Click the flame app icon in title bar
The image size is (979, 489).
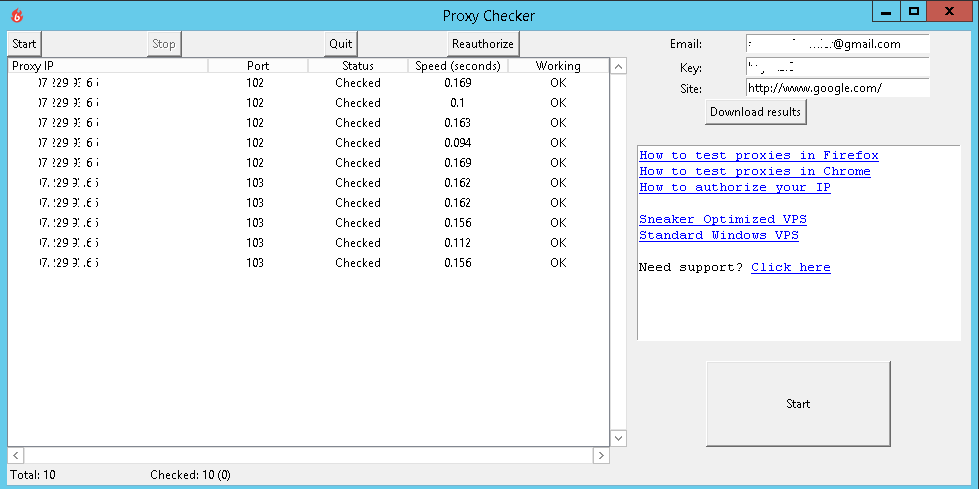pos(17,15)
